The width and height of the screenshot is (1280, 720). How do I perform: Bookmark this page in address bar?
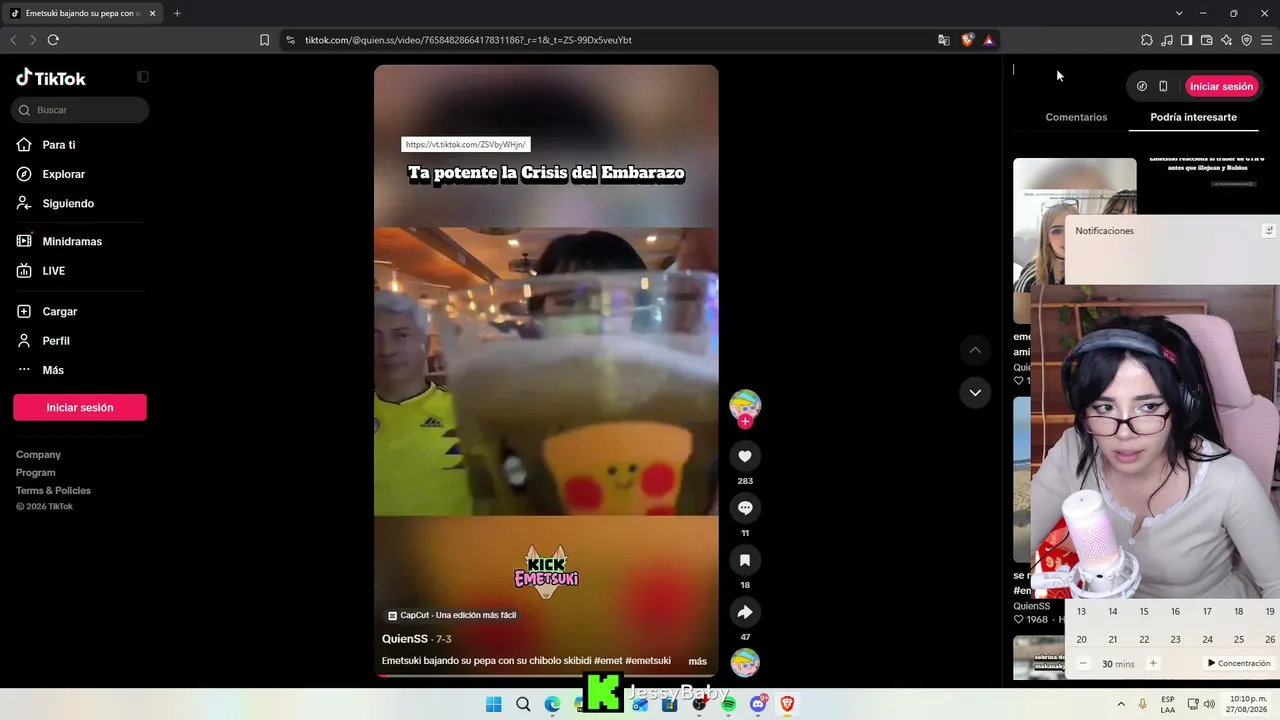pos(265,40)
